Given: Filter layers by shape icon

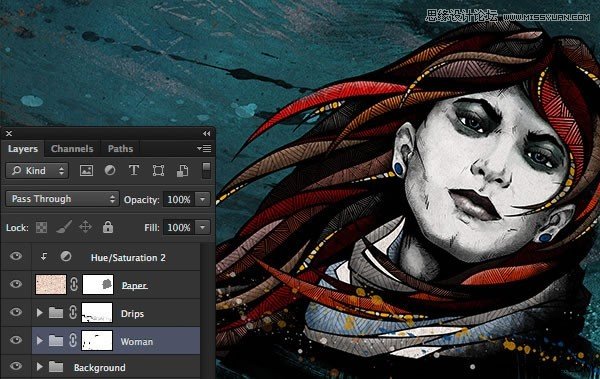Looking at the screenshot, I should [158, 170].
